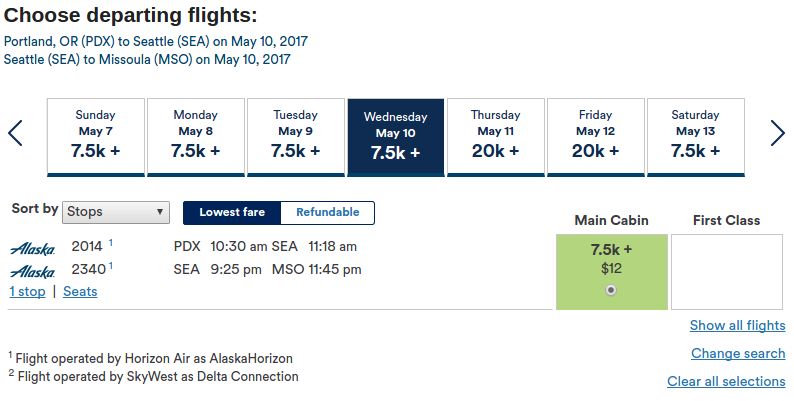Select the 7.5k + $12 Main Cabin radio button
The image size is (794, 401).
pos(611,290)
